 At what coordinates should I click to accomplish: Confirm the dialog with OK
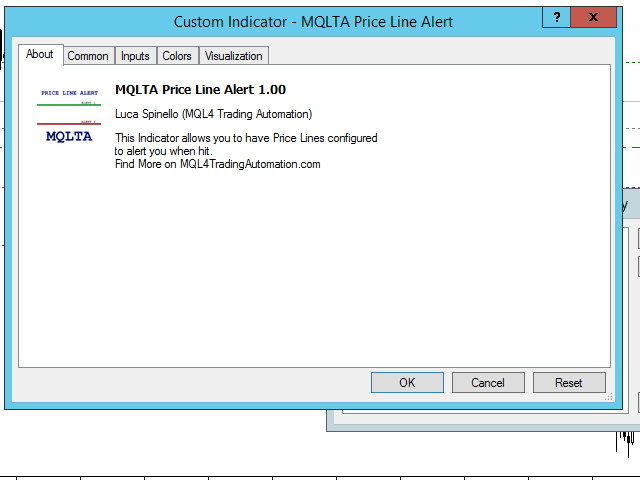tap(407, 382)
